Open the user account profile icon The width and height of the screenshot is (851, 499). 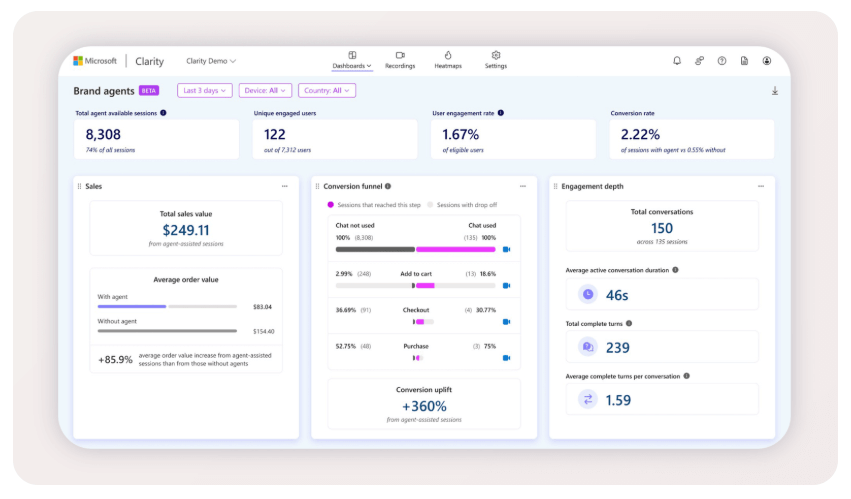[x=767, y=61]
